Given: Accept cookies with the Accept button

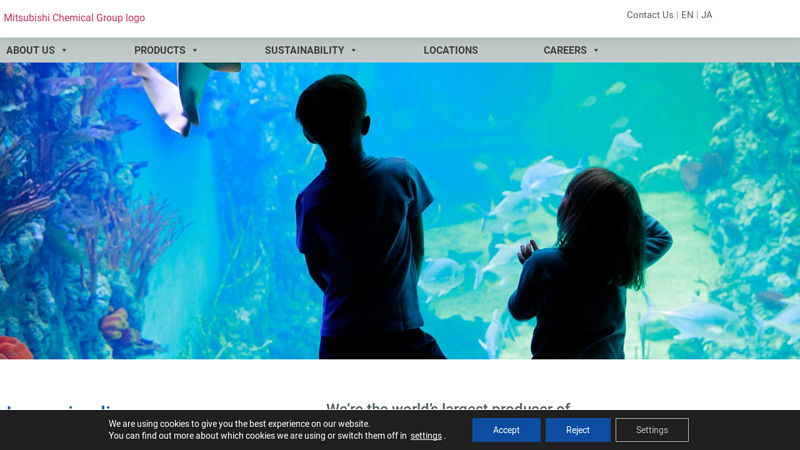Looking at the screenshot, I should click(506, 430).
